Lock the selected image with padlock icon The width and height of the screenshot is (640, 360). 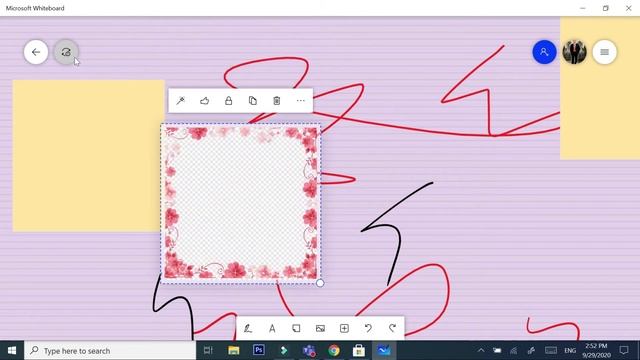(x=229, y=101)
